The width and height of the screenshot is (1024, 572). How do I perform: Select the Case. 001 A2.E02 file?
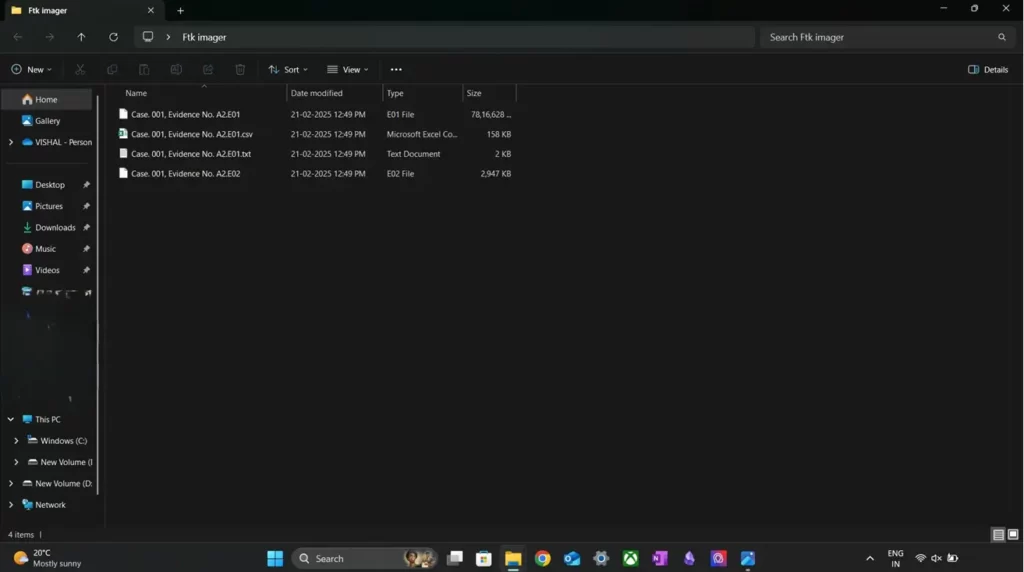pos(185,174)
